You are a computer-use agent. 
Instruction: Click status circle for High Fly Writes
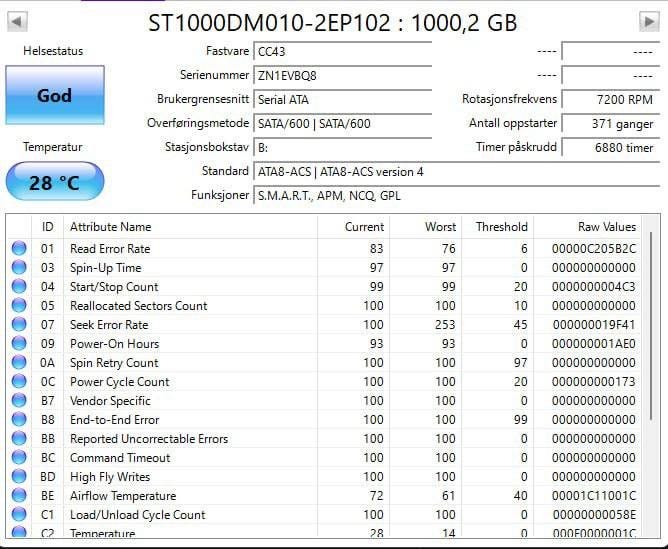(19, 476)
